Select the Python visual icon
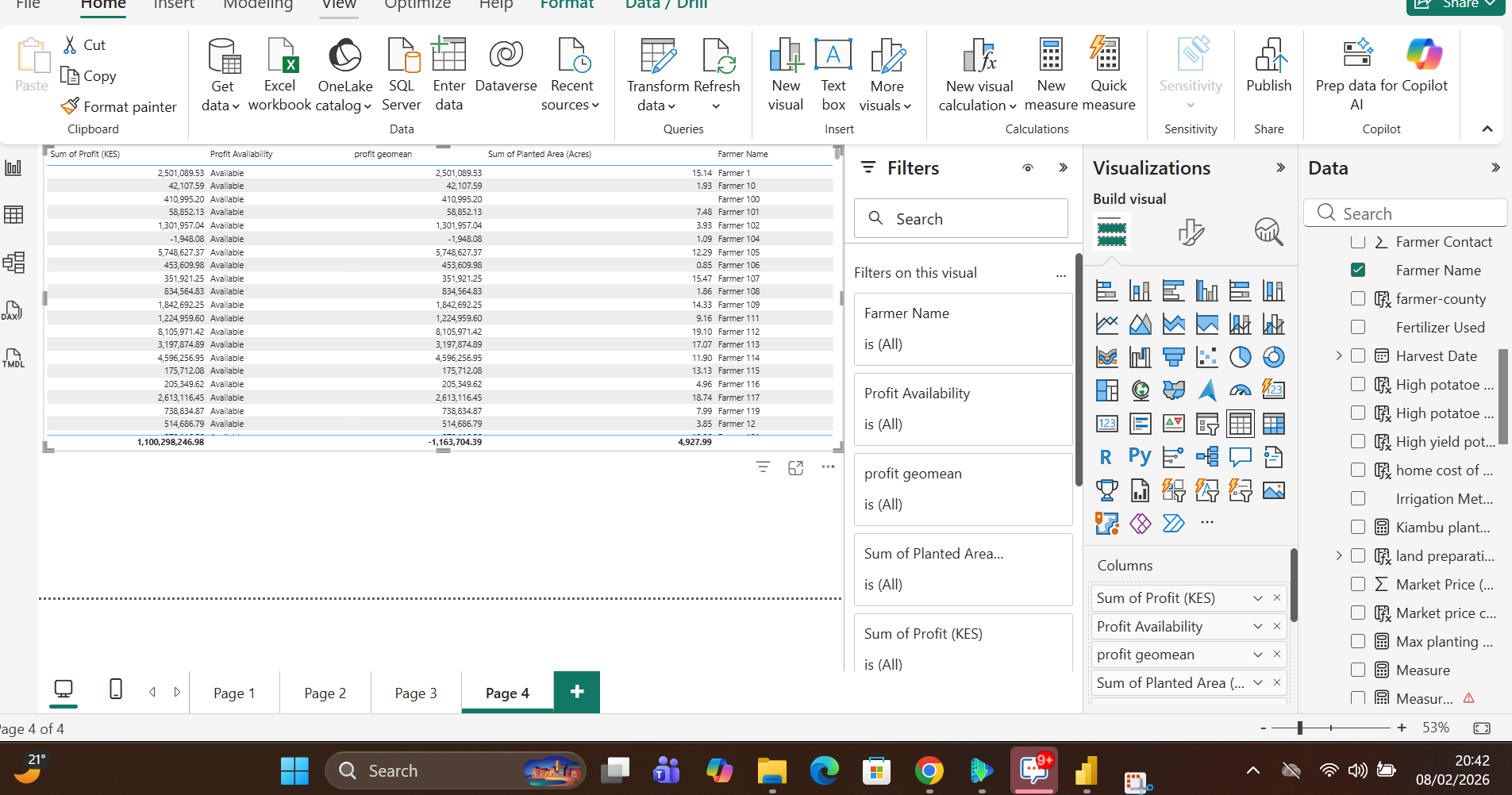Viewport: 1512px width, 795px height. coord(1140,457)
